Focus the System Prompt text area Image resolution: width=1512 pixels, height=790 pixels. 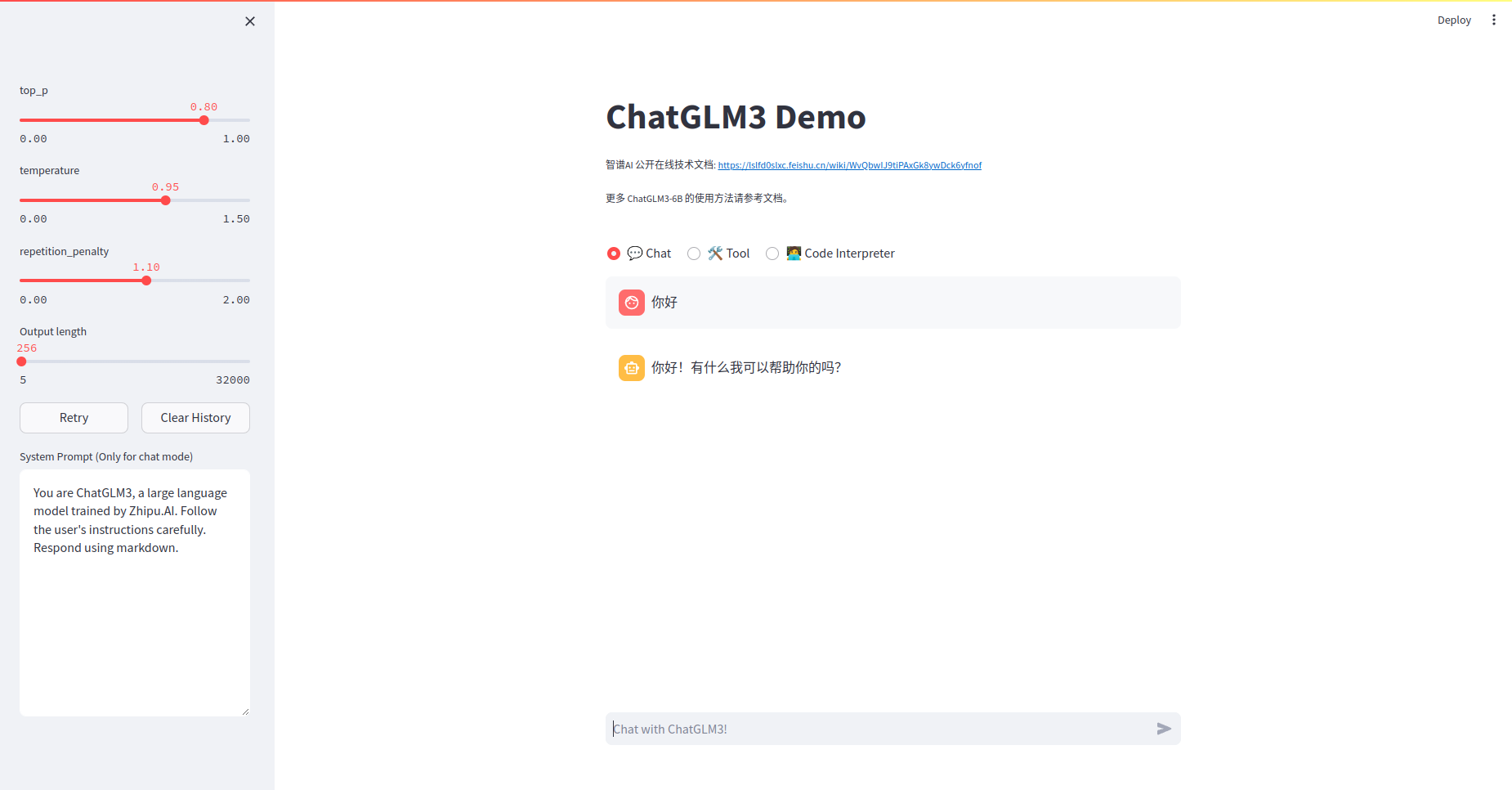135,593
